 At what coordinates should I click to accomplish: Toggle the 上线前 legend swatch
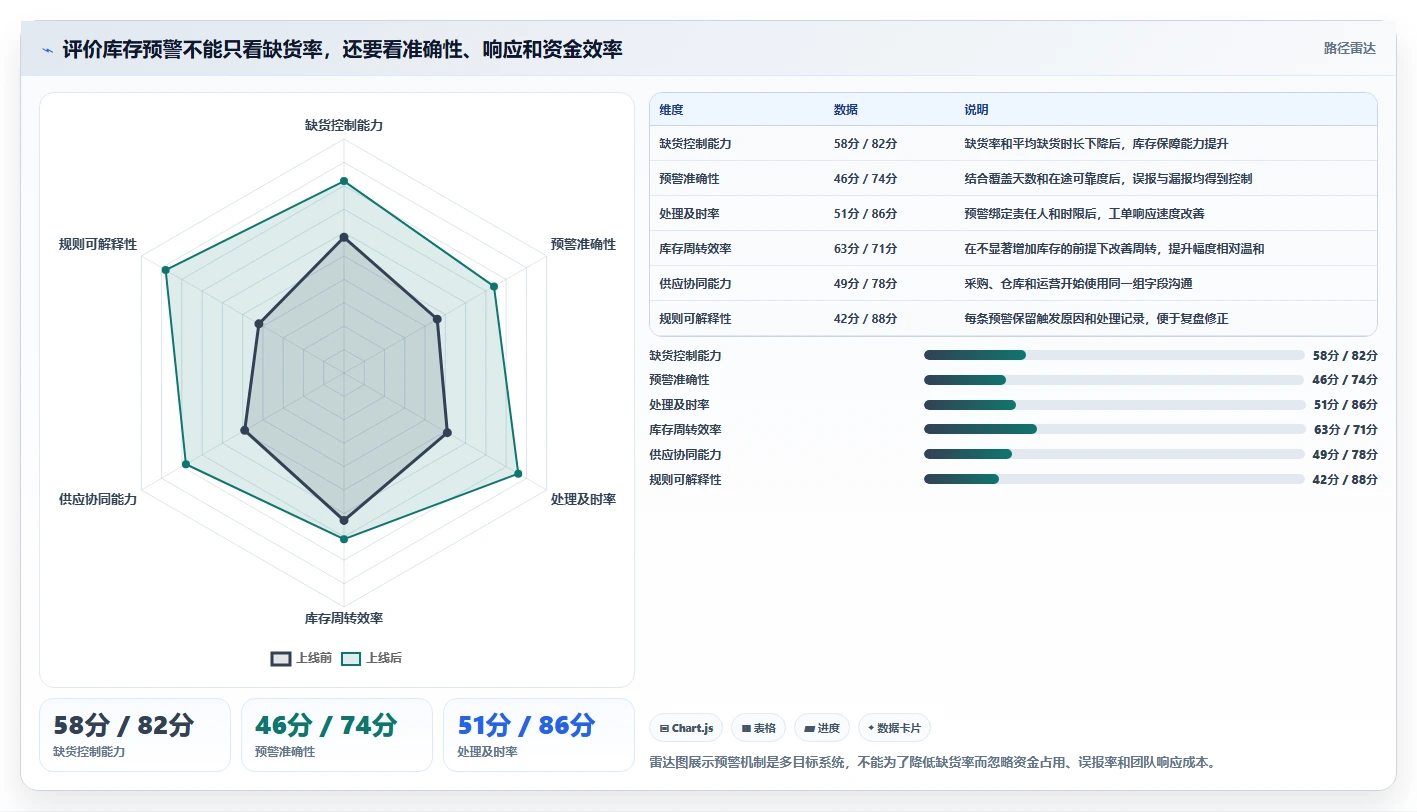(x=281, y=659)
